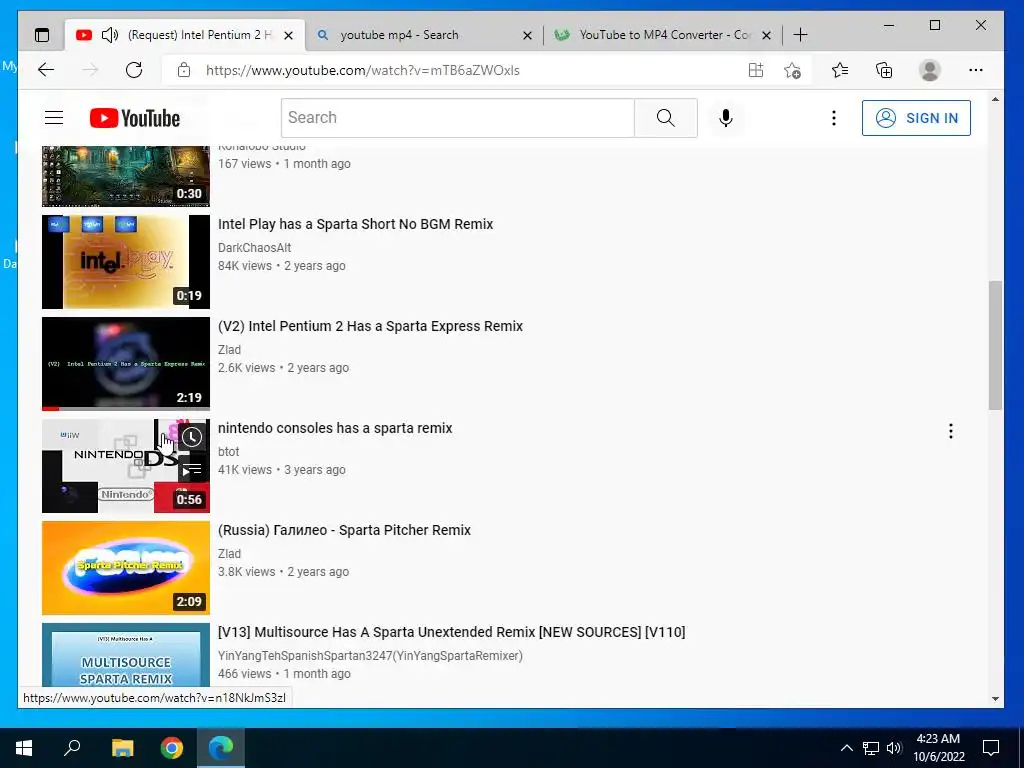The image size is (1024, 768).
Task: Click the Sparta Pitcher Remix thumbnail
Action: coord(126,568)
